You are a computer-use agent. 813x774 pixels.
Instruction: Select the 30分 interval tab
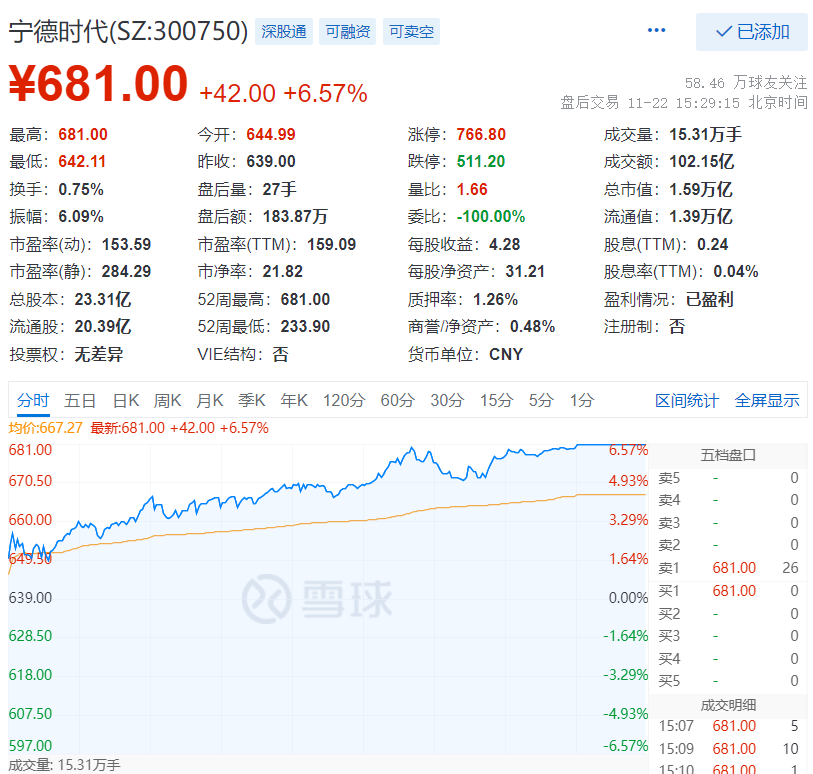447,401
